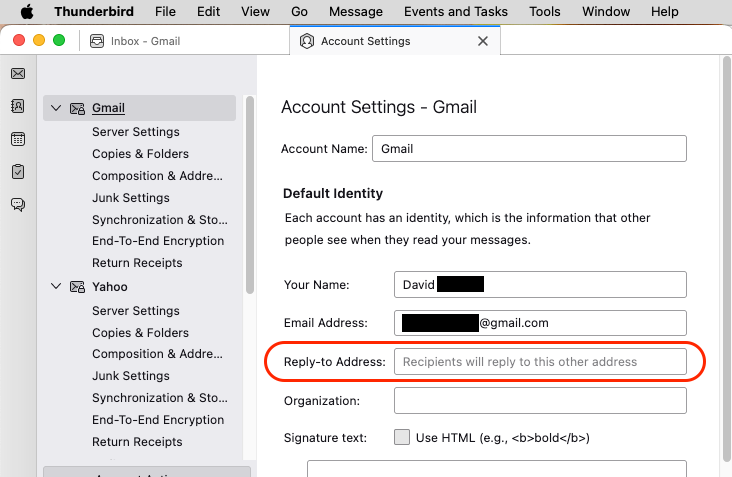This screenshot has width=732, height=477.
Task: Open the File menu
Action: coord(165,11)
